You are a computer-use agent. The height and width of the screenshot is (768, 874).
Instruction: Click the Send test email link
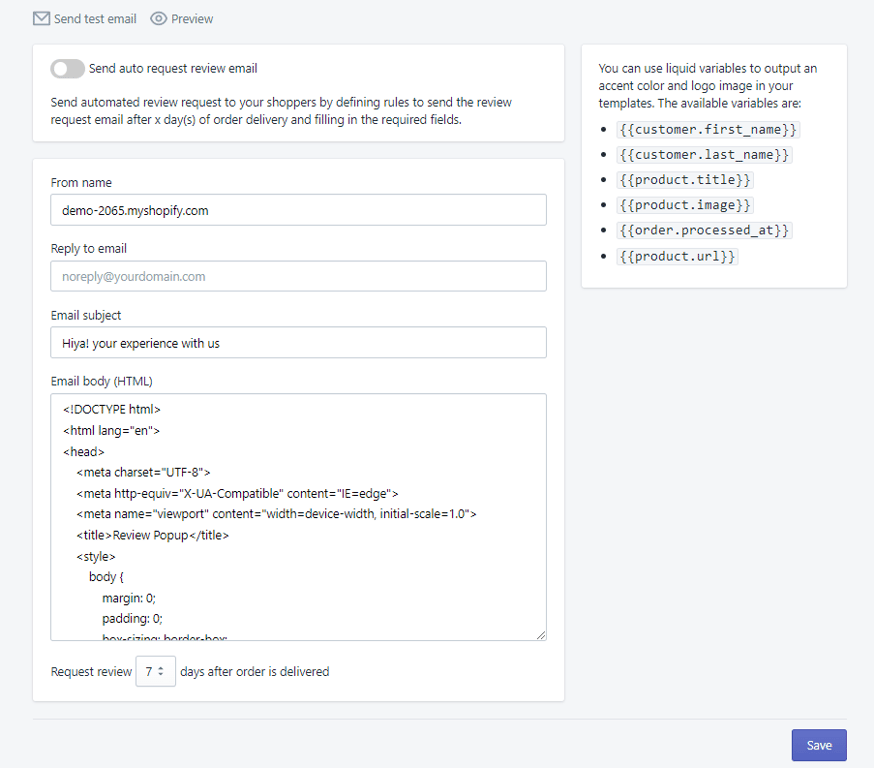pos(95,19)
